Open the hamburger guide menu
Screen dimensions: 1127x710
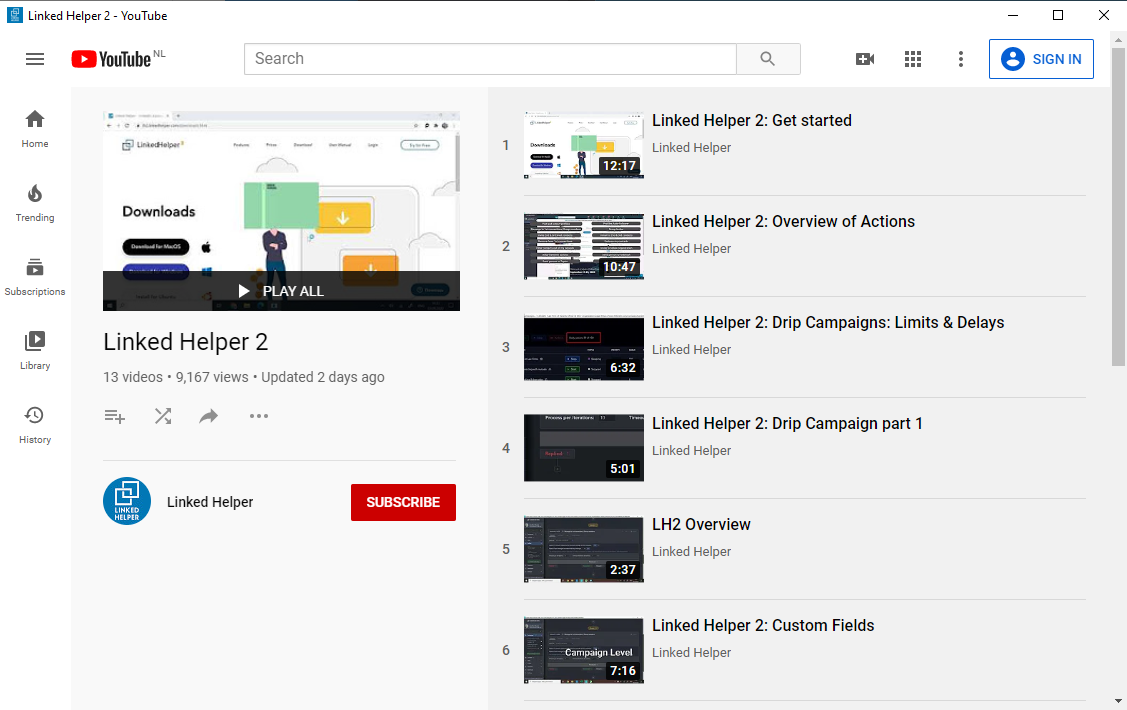click(34, 59)
